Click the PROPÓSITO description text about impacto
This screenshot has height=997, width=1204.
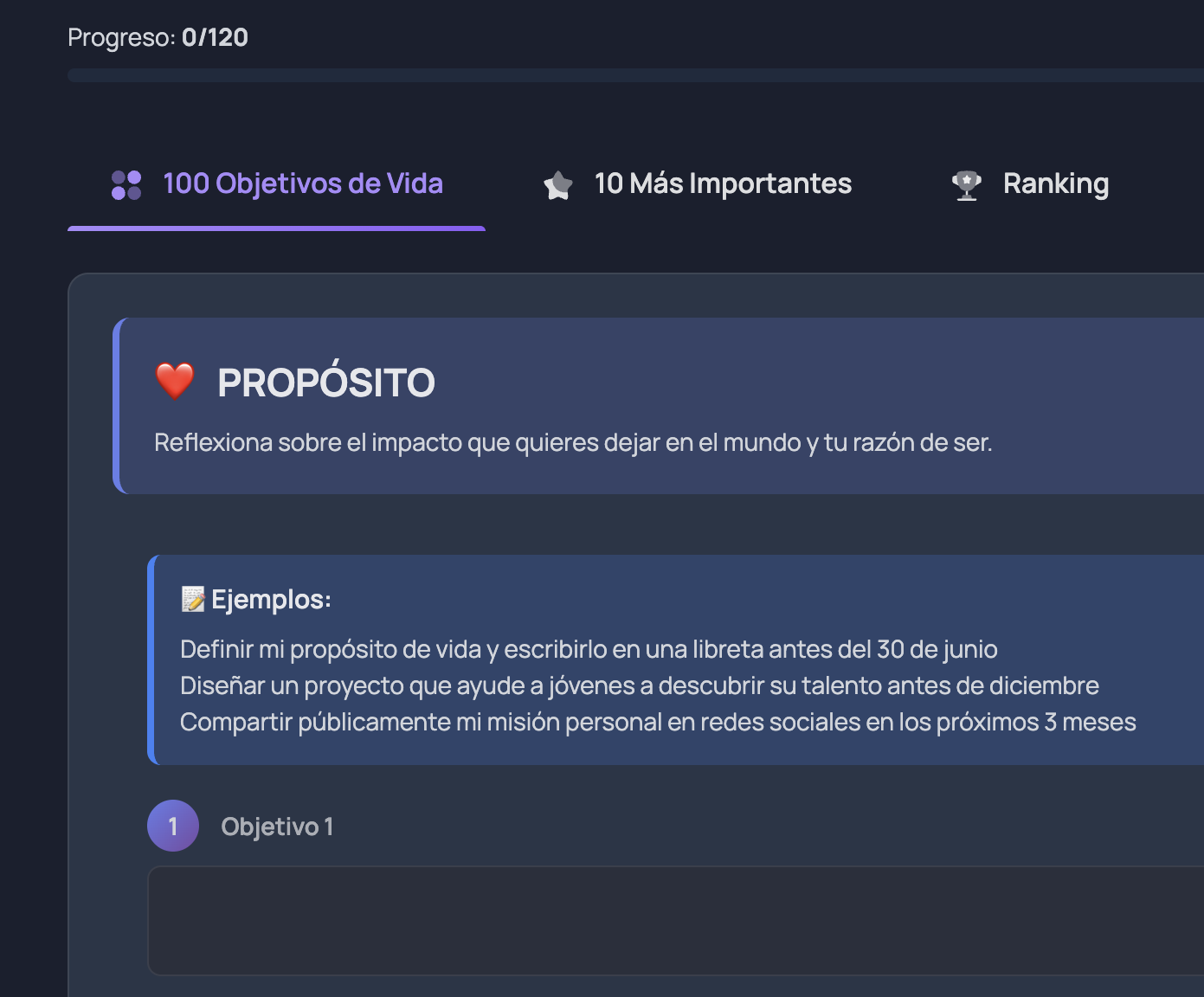[x=574, y=442]
